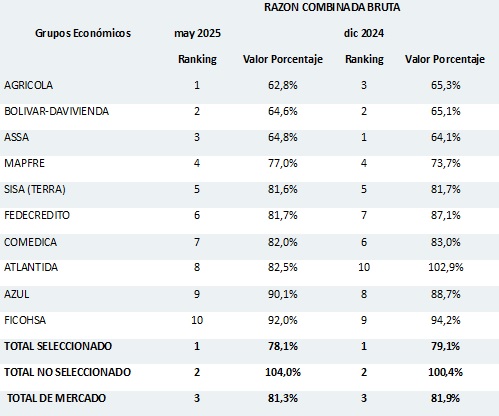Image resolution: width=499 pixels, height=416 pixels.
Task: Select AGRICOLA's 62,8% value
Action: tap(283, 85)
